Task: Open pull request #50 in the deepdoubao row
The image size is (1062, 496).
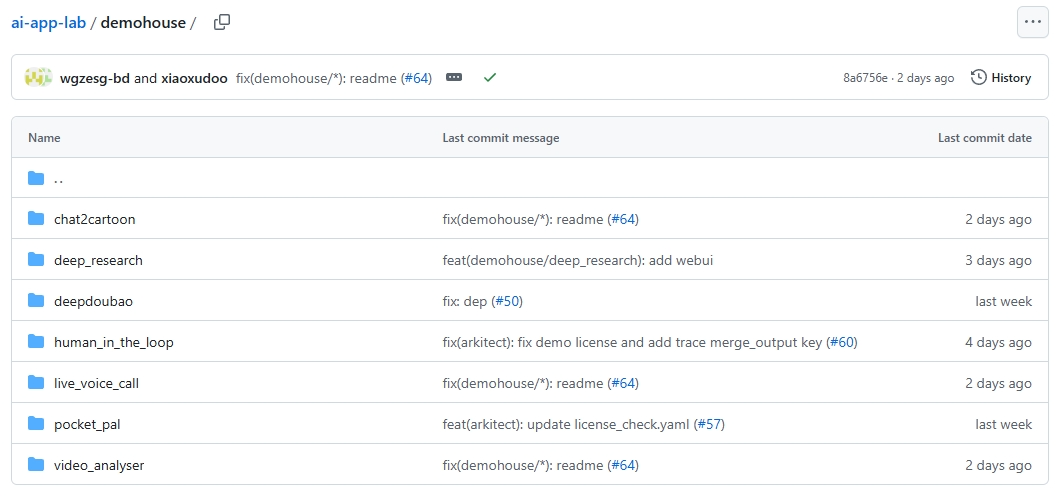Action: pyautogui.click(x=507, y=301)
